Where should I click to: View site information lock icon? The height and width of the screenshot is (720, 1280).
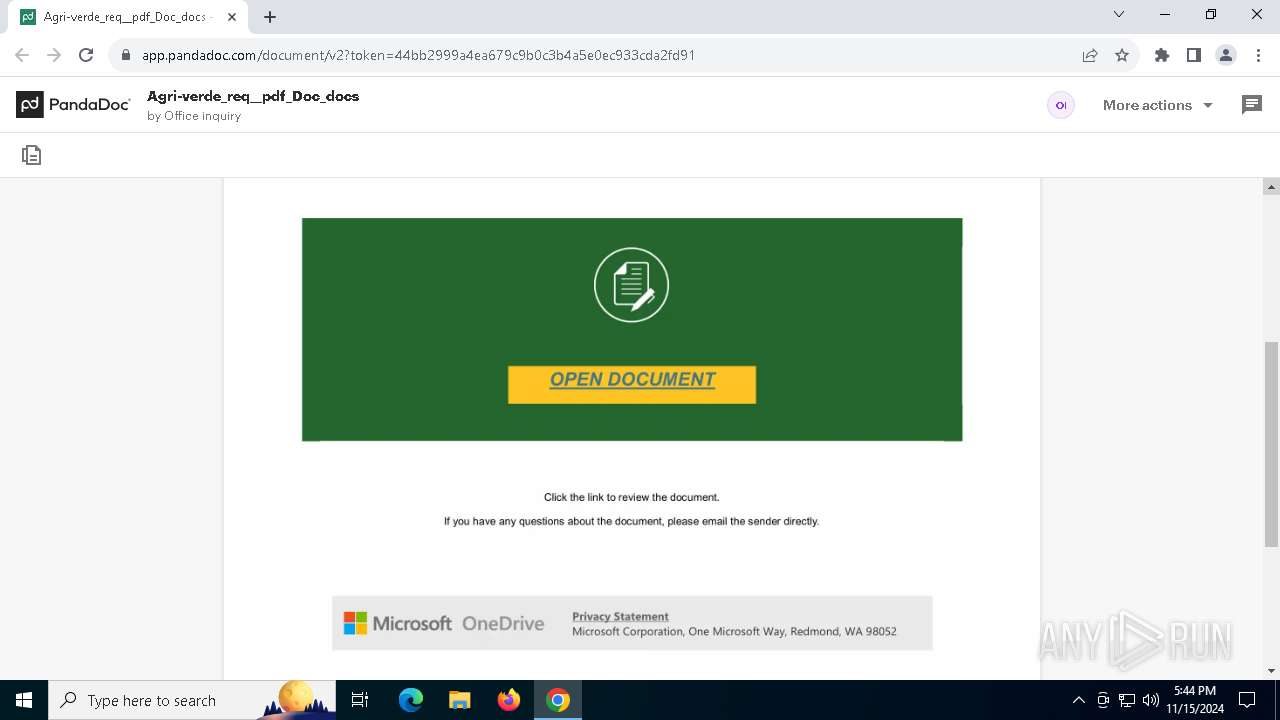[x=125, y=55]
